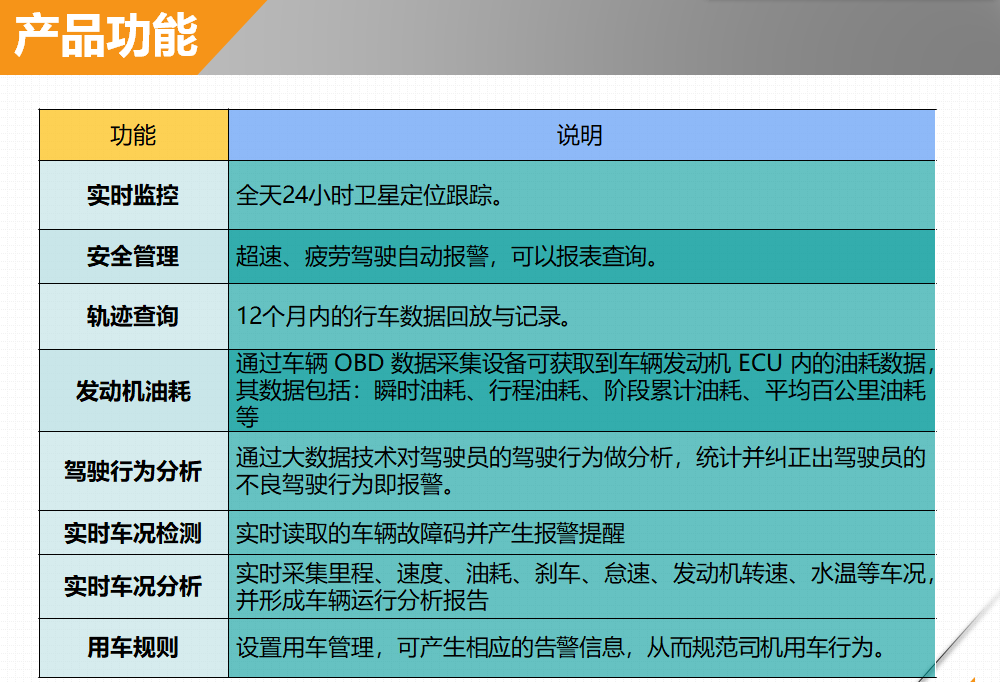Select the 功能 header cell
Viewport: 1000px width, 682px height.
click(x=134, y=135)
